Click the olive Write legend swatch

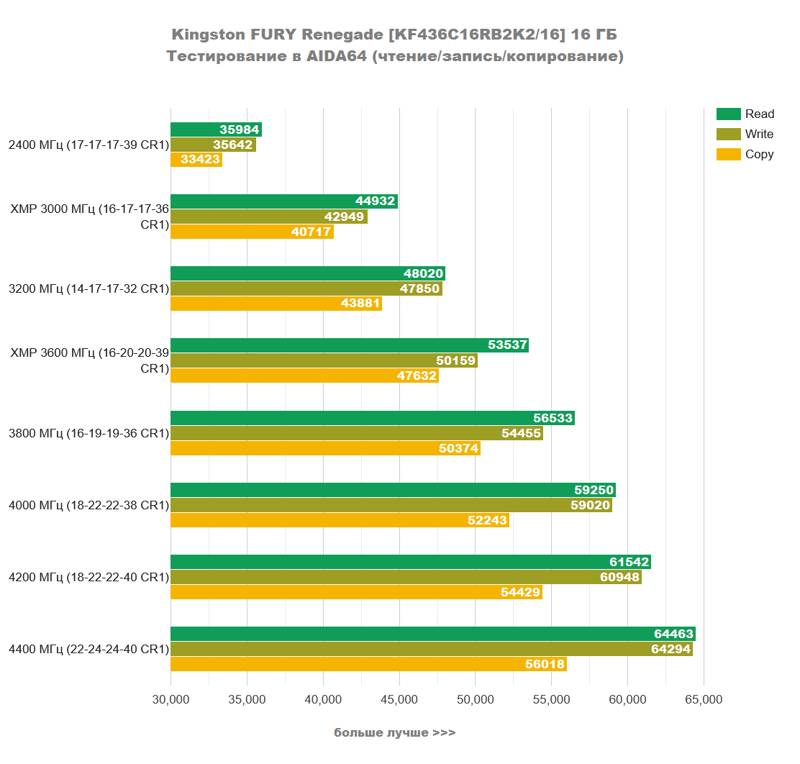click(x=728, y=134)
